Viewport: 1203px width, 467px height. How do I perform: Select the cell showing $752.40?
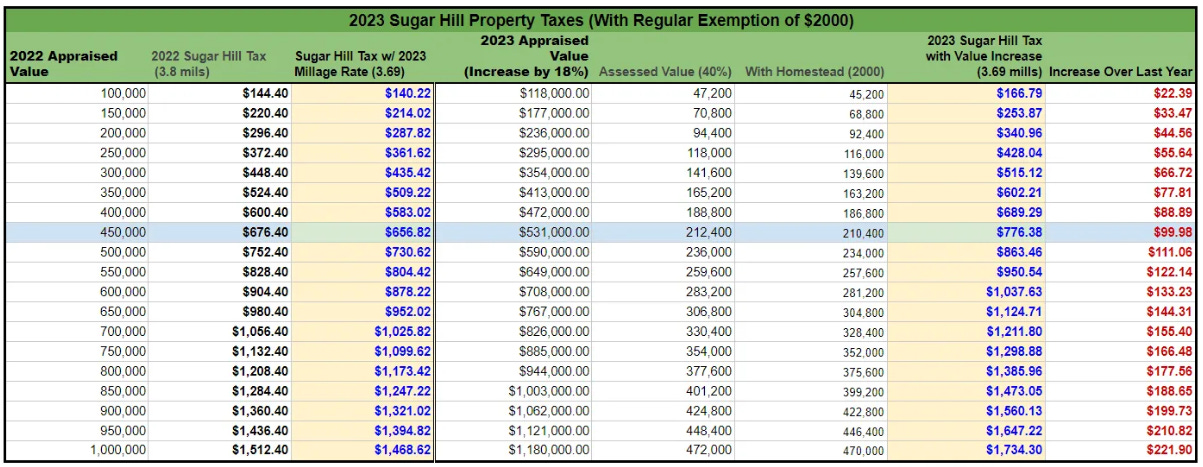click(x=219, y=252)
